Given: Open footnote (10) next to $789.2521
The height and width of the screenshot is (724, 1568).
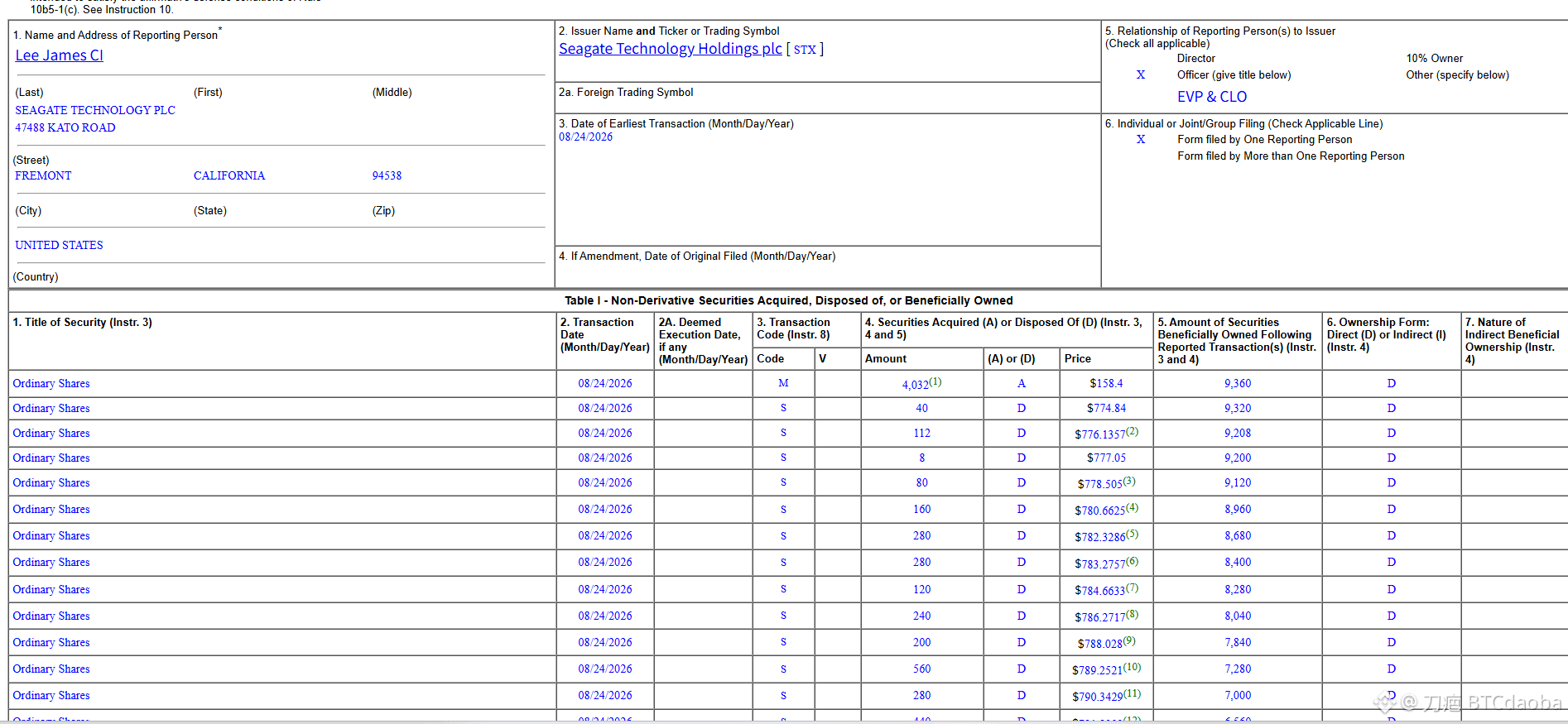Looking at the screenshot, I should pos(1133,667).
